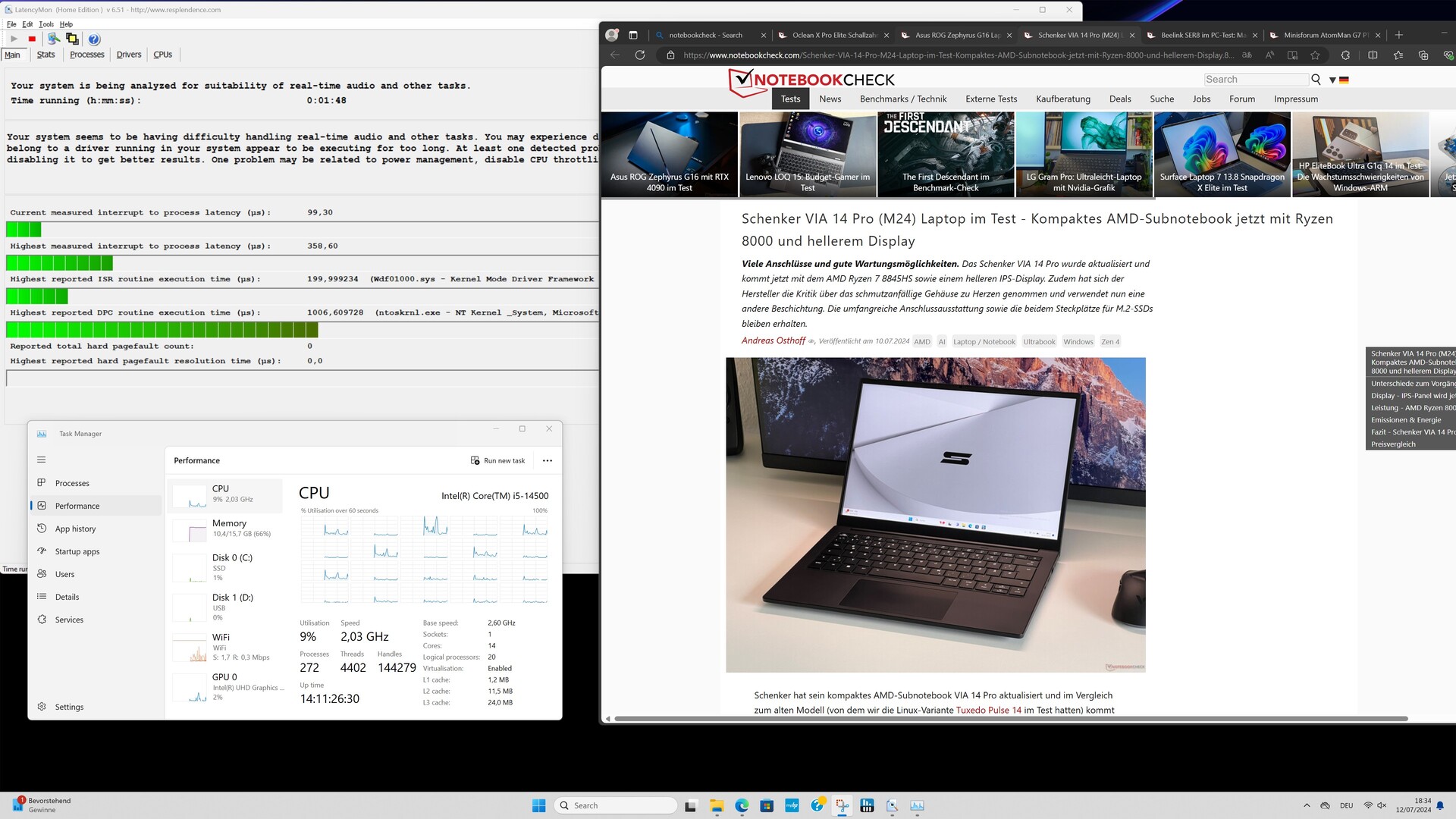Select Memory in Task Manager performance list
The image size is (1456, 819).
coord(226,528)
